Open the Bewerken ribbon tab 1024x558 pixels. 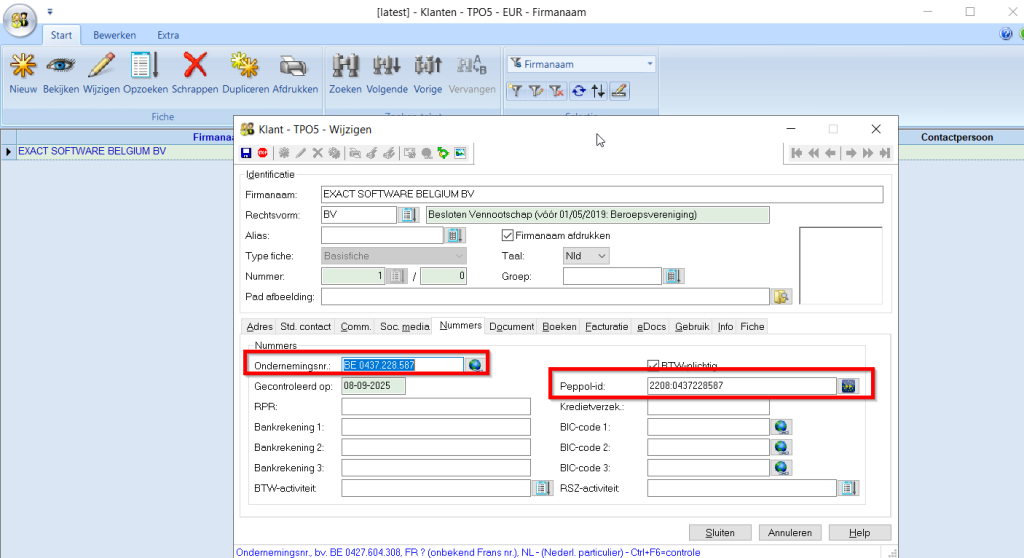coord(114,35)
